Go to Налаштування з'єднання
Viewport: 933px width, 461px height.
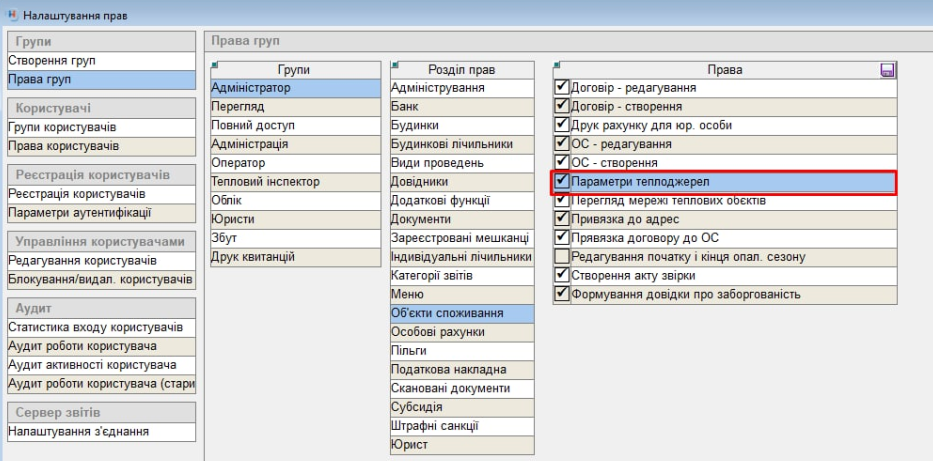point(78,431)
